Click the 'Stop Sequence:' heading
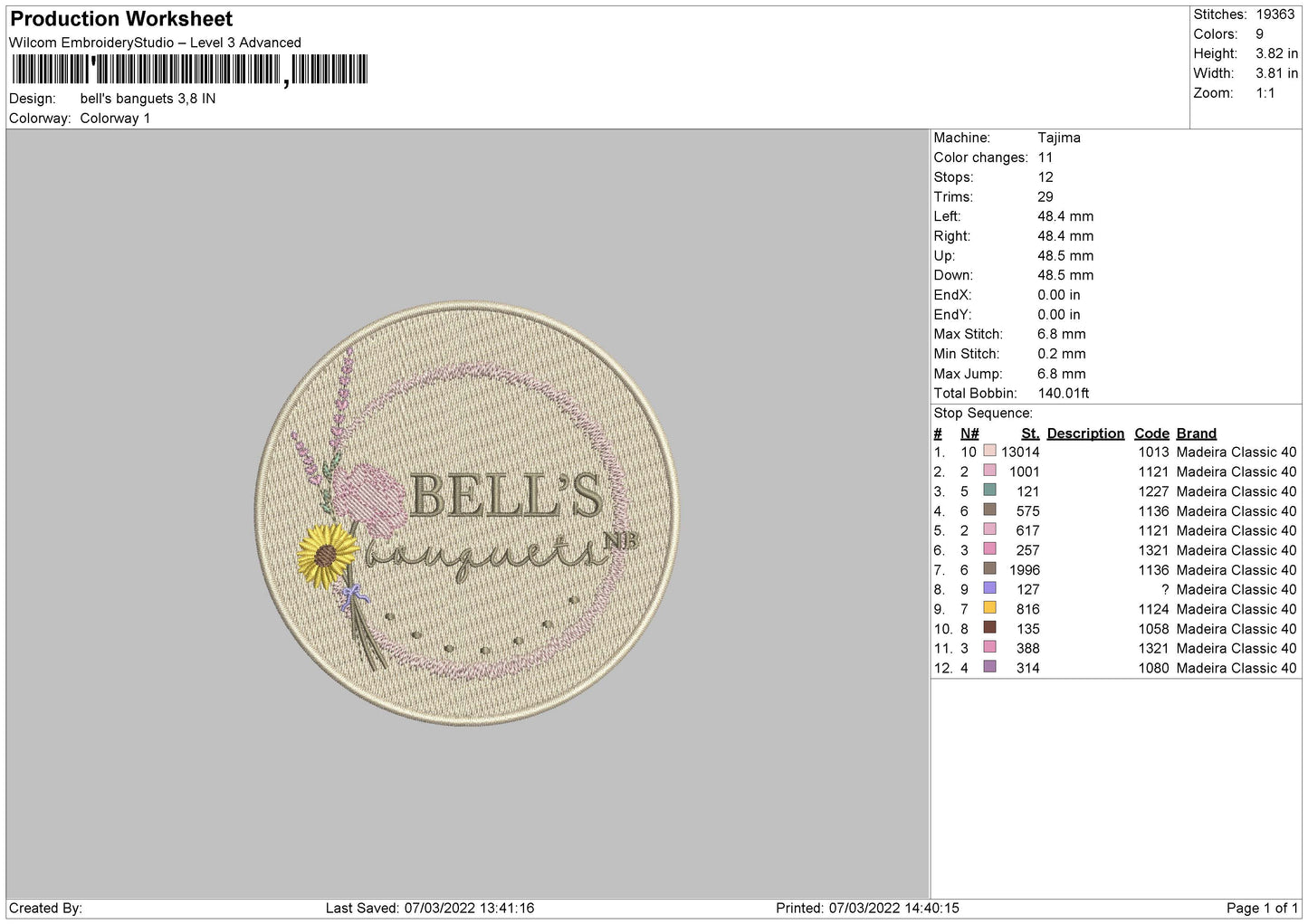This screenshot has height=924, width=1308. (983, 414)
